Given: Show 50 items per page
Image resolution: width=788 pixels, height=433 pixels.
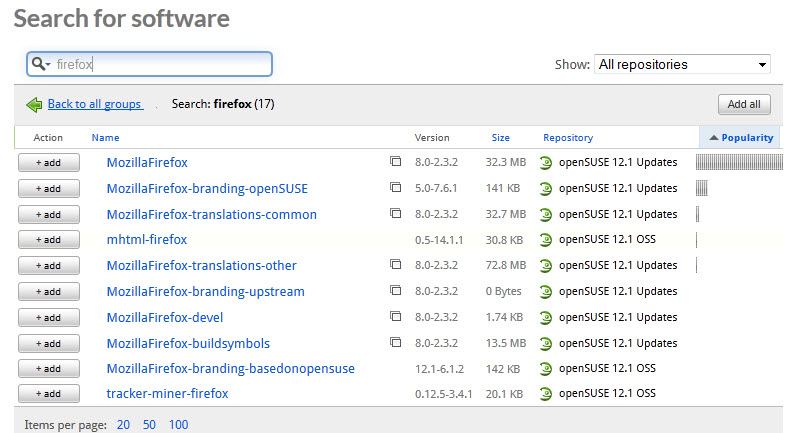Looking at the screenshot, I should coord(149,425).
